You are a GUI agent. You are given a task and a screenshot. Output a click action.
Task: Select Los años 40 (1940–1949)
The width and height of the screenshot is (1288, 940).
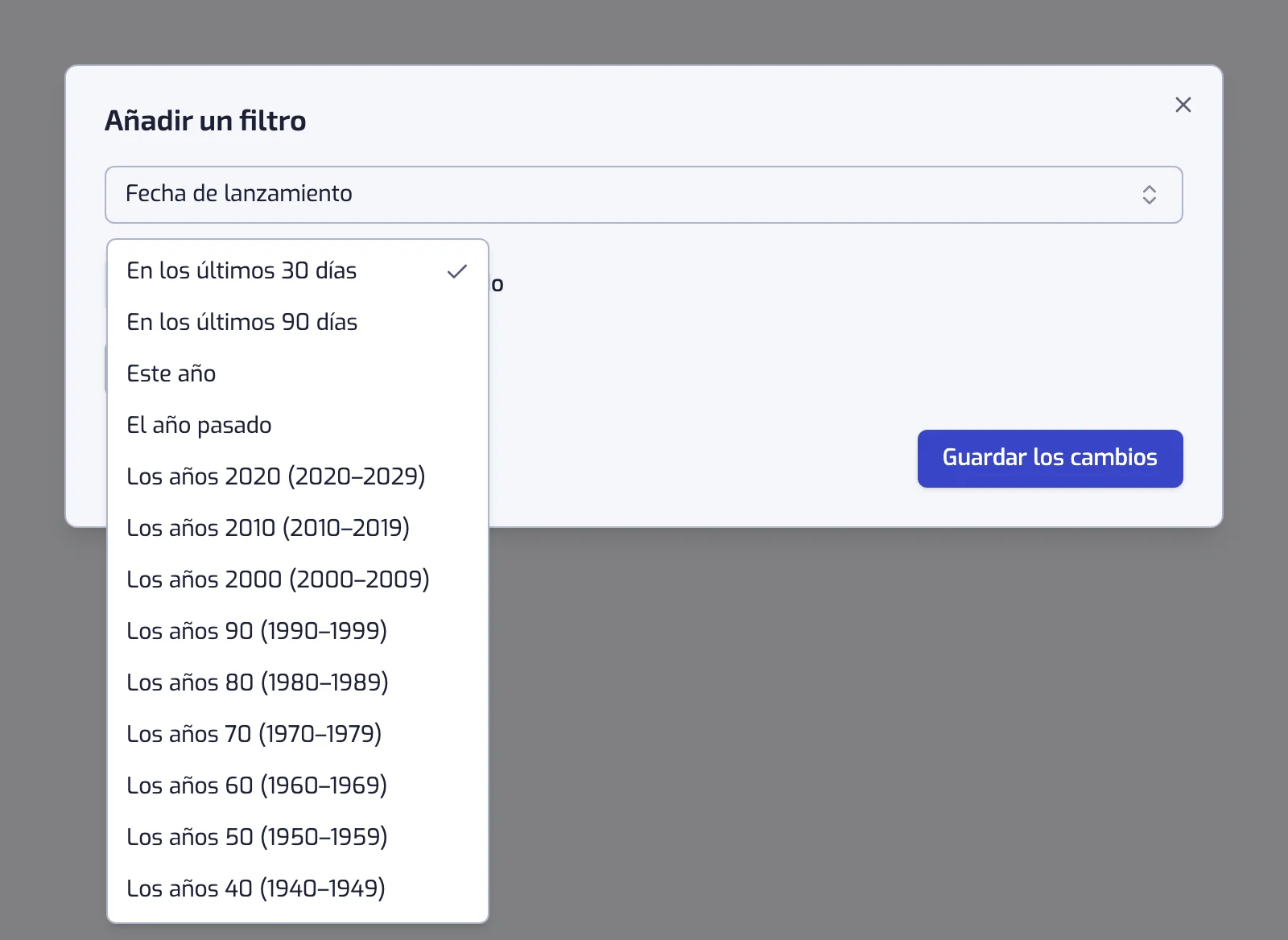point(298,888)
